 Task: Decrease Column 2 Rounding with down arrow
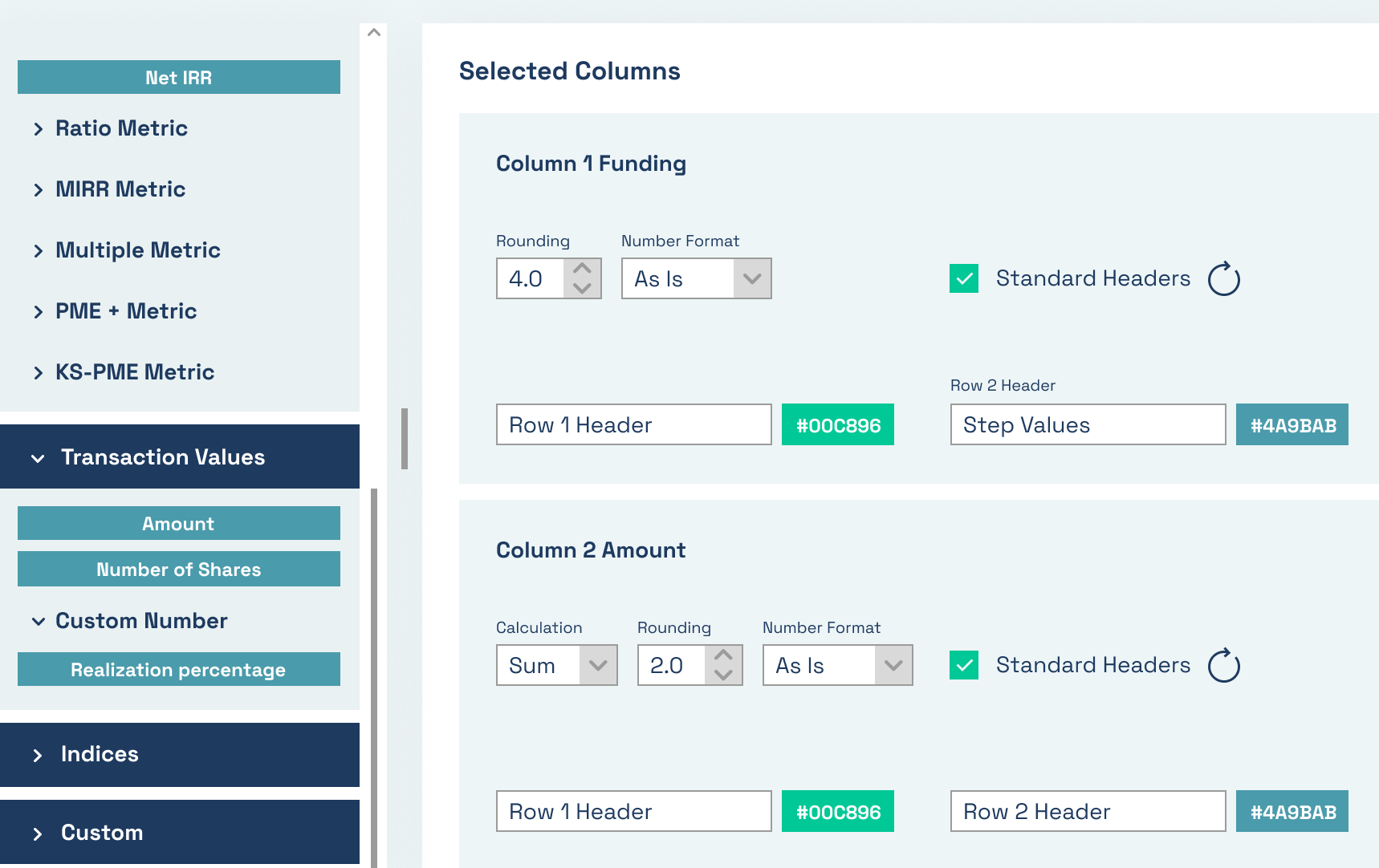[723, 675]
